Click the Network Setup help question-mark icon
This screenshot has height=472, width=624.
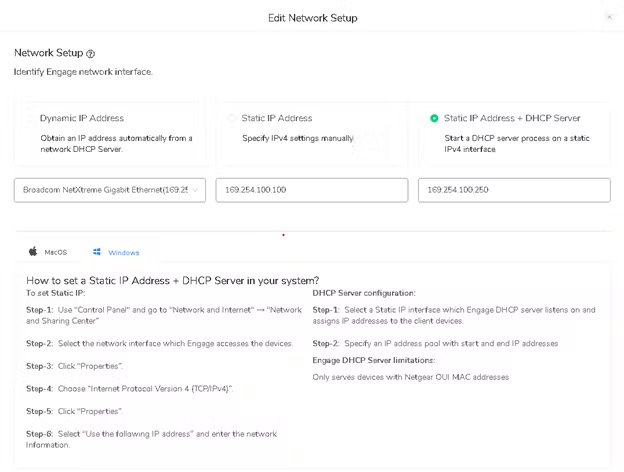[91, 54]
